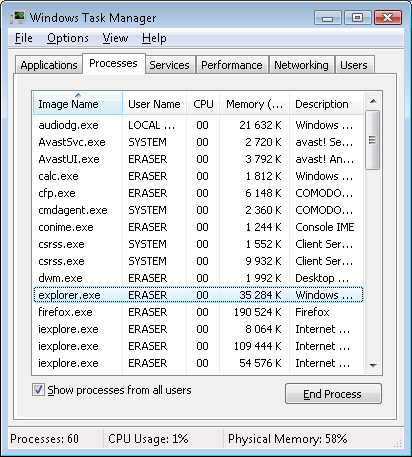Select the dwm.exe process
The image size is (412, 457).
198,278
